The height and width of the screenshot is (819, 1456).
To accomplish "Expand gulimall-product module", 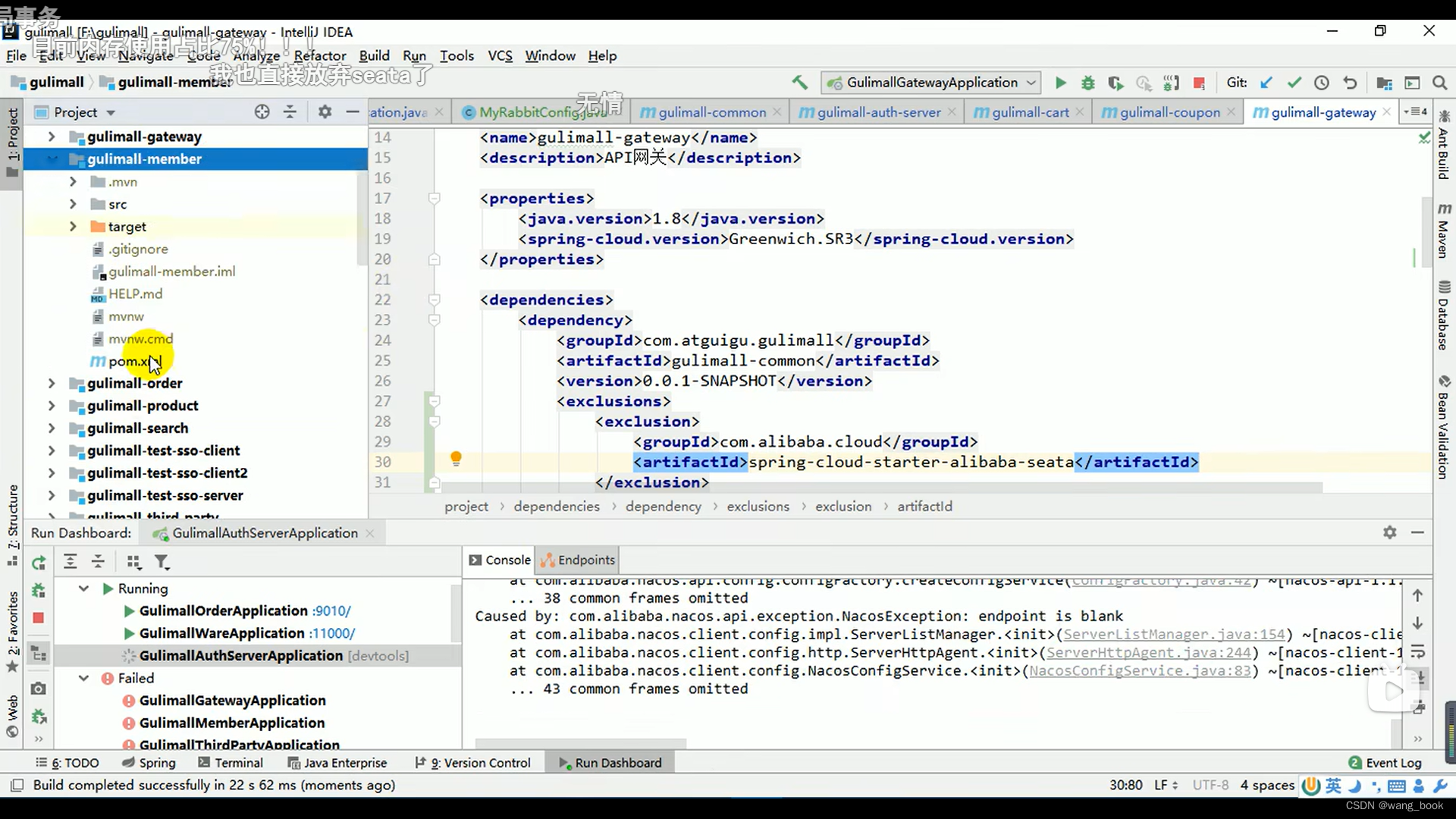I will click(52, 406).
